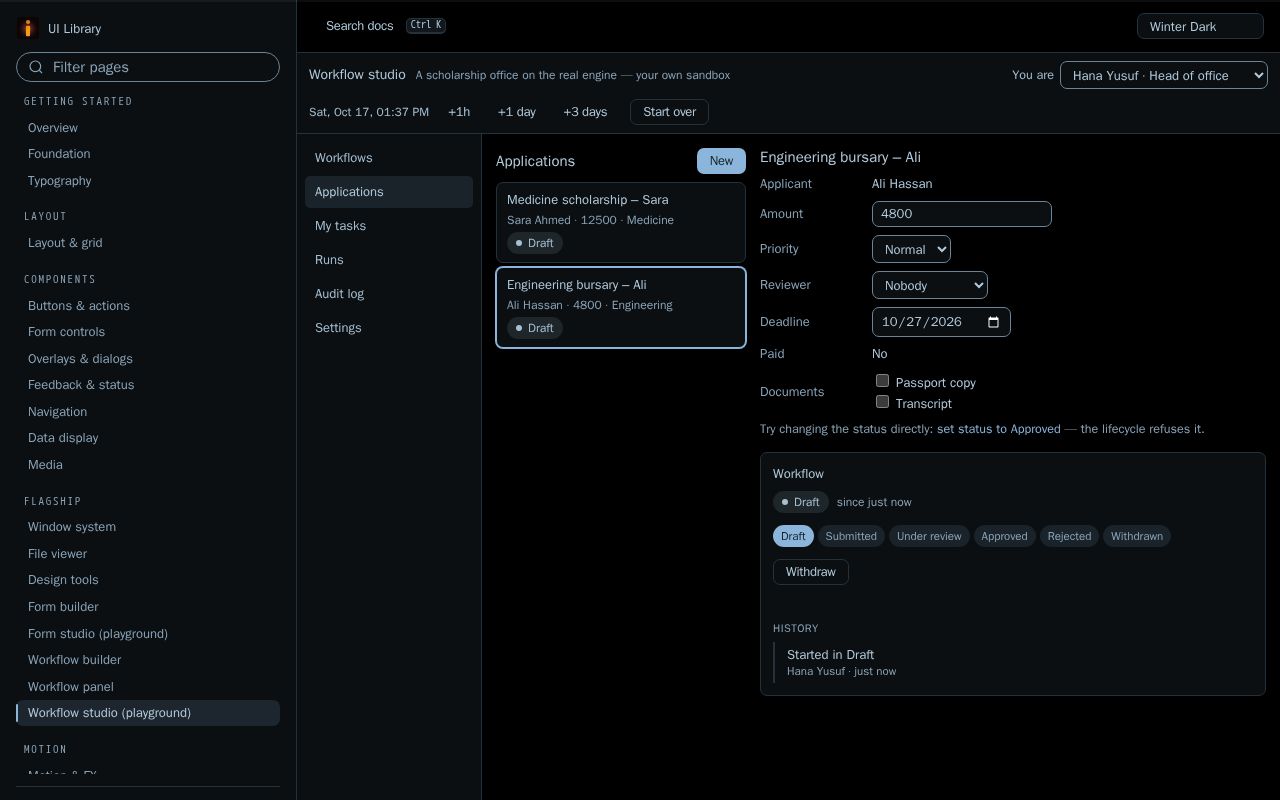Open the Workflow builder page in sidebar

pos(148,660)
